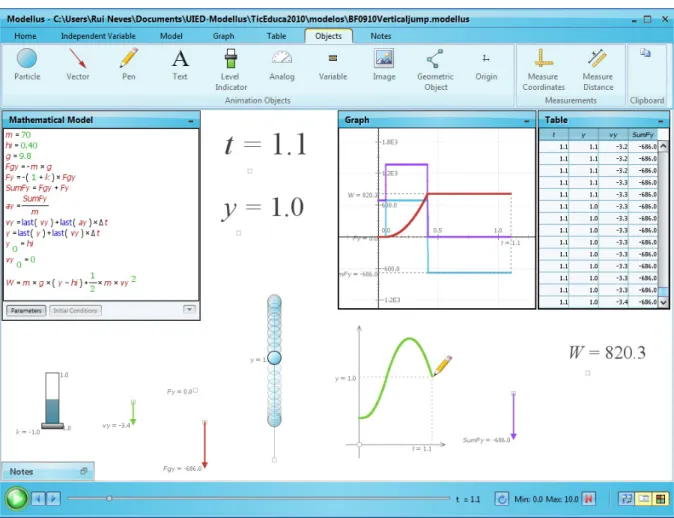Start the simulation with green play button
The width and height of the screenshot is (674, 518).
(17, 499)
